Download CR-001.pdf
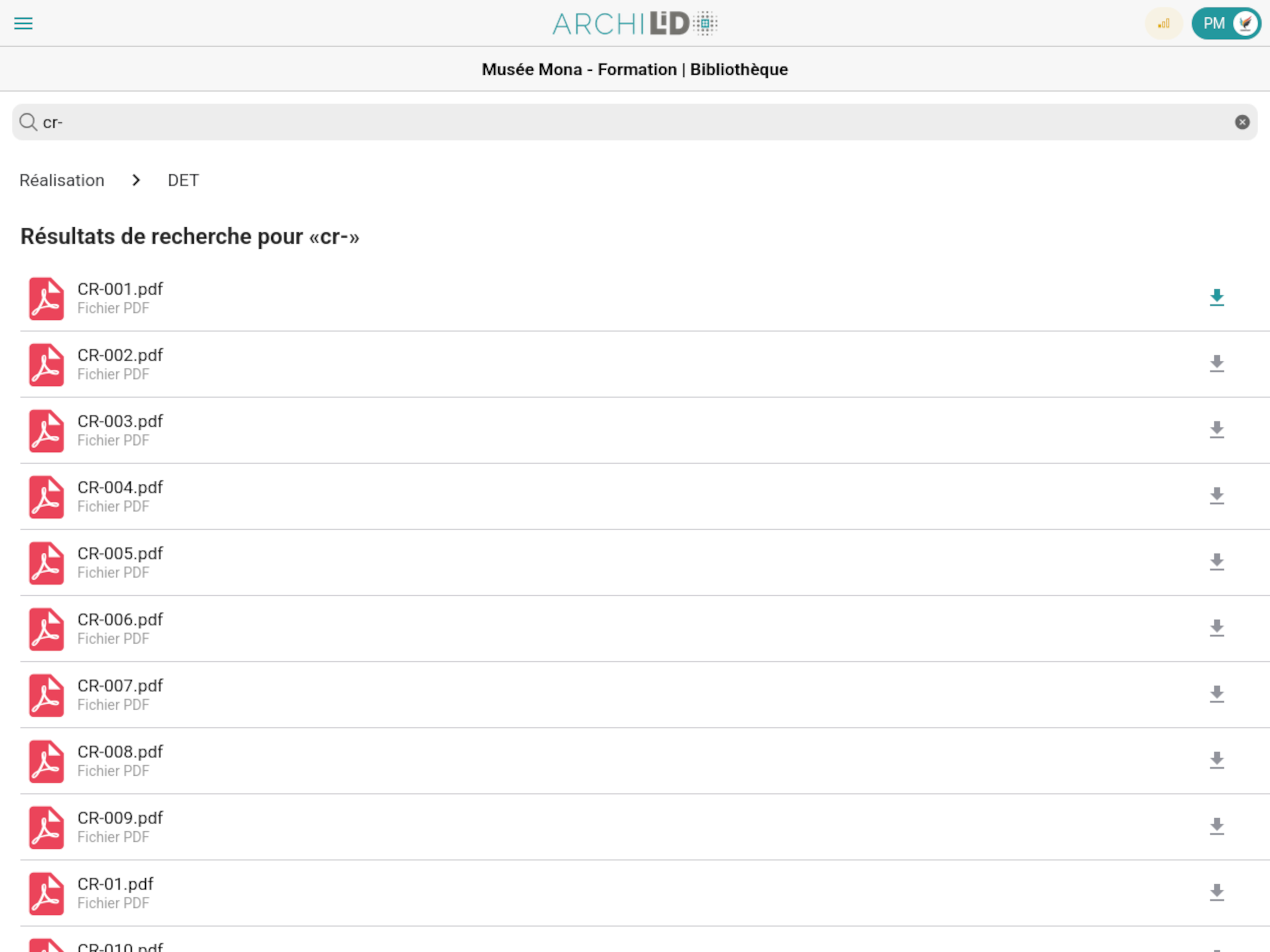The width and height of the screenshot is (1270, 952). 1217,297
